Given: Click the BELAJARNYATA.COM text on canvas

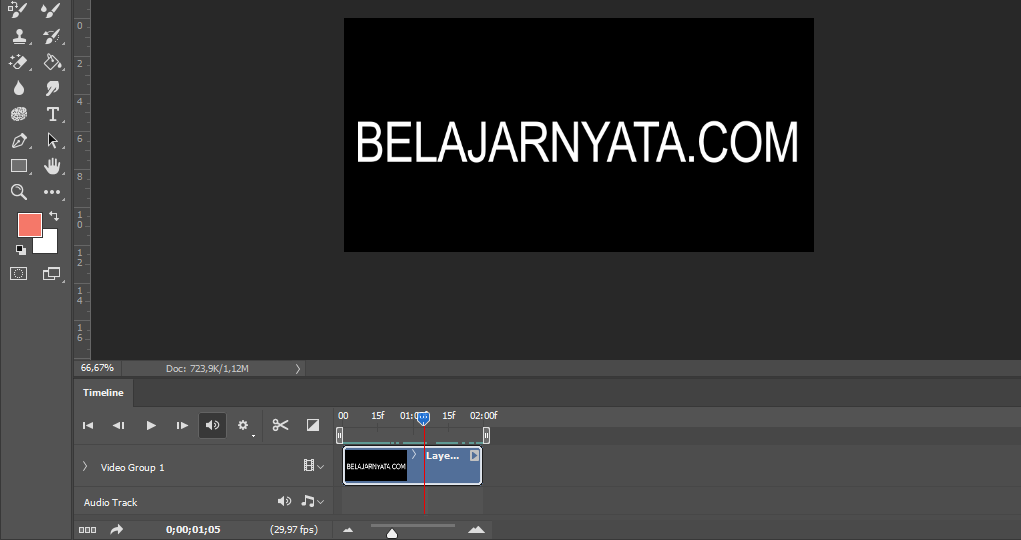Looking at the screenshot, I should tap(577, 142).
